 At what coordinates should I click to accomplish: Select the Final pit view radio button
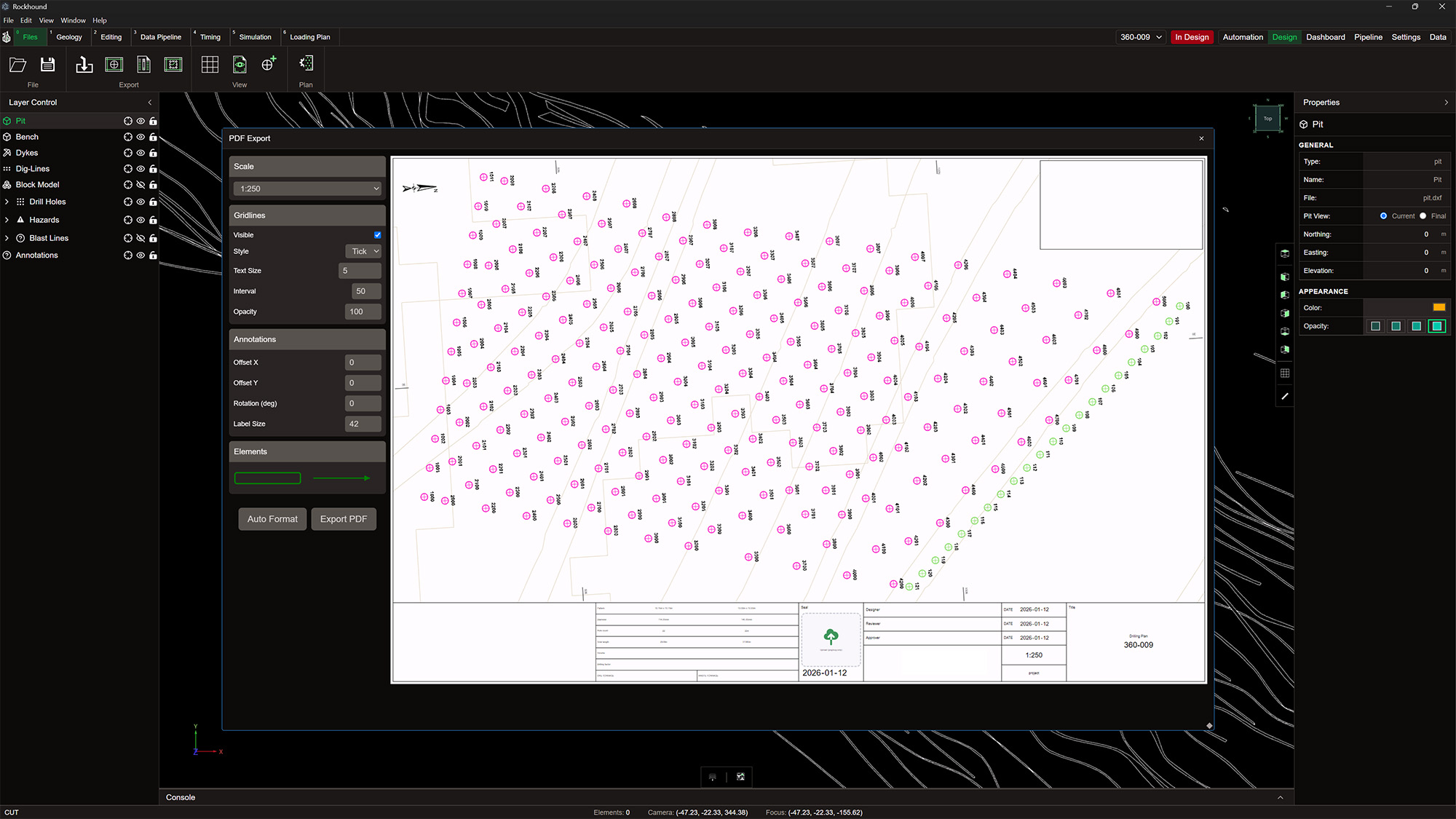1423,216
